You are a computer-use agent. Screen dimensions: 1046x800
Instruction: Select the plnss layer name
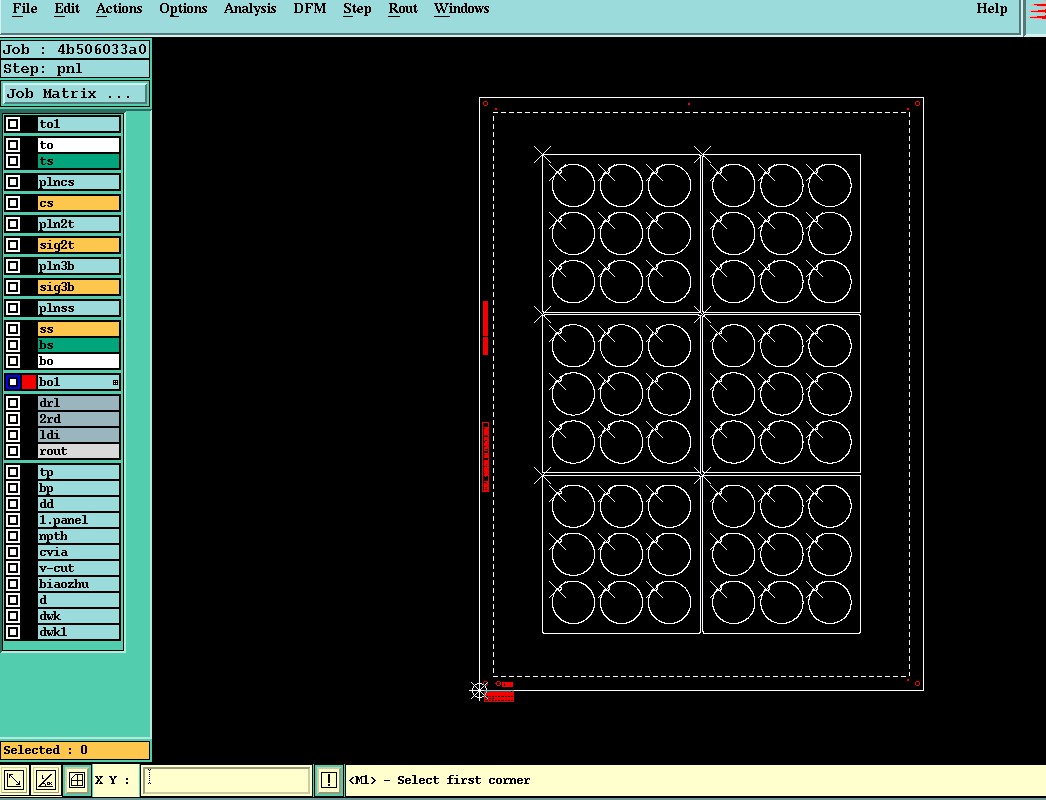79,308
